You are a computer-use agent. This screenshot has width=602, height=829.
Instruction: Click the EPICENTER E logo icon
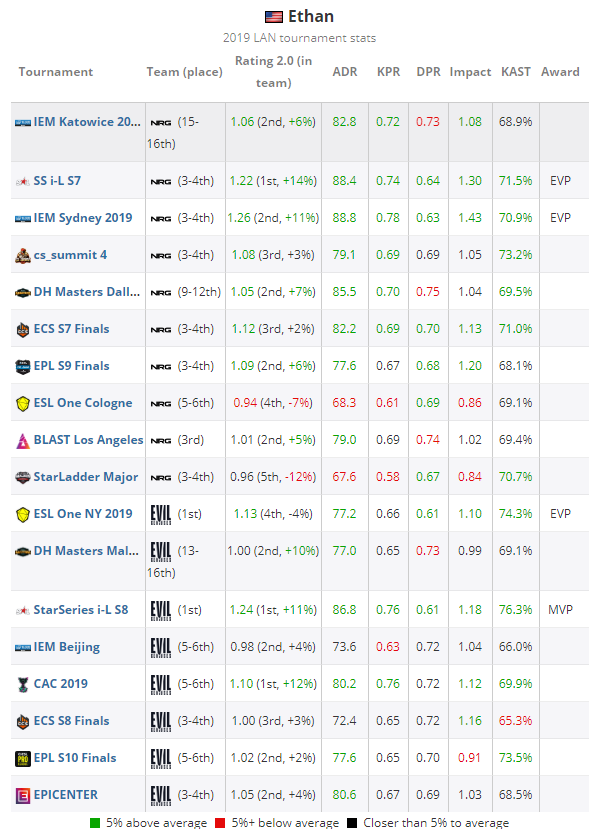click(x=23, y=796)
